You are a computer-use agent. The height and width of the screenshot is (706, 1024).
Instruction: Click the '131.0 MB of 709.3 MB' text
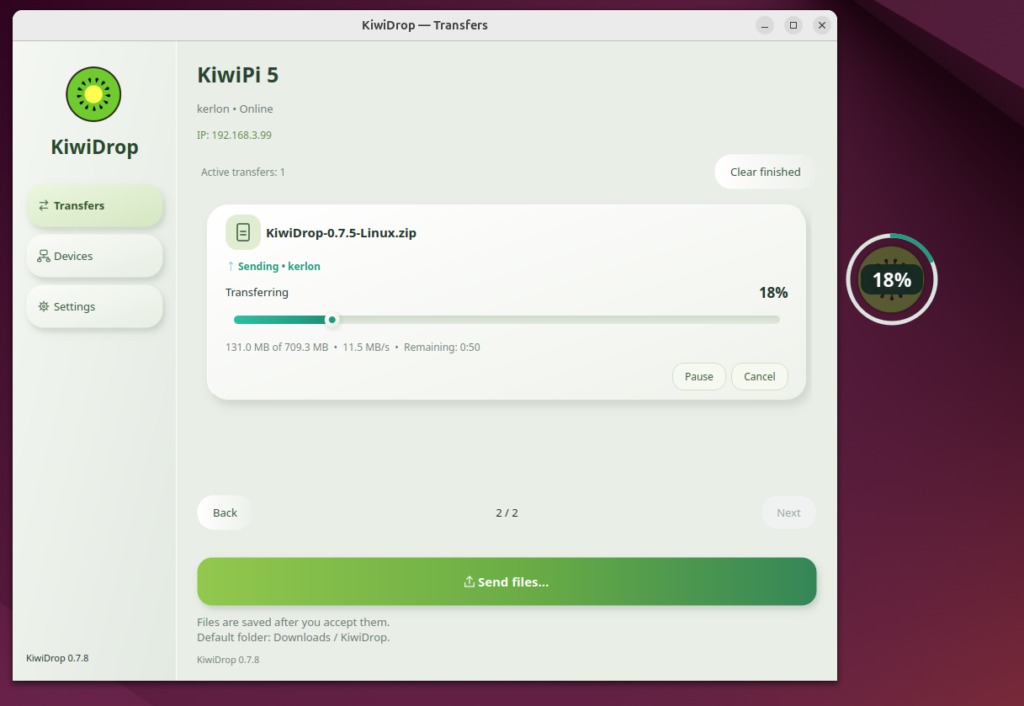click(277, 347)
